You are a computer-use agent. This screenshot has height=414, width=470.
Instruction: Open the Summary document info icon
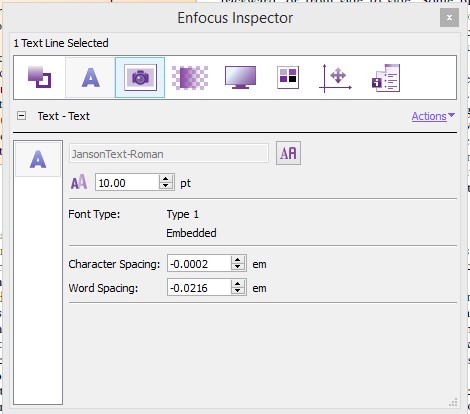(386, 78)
